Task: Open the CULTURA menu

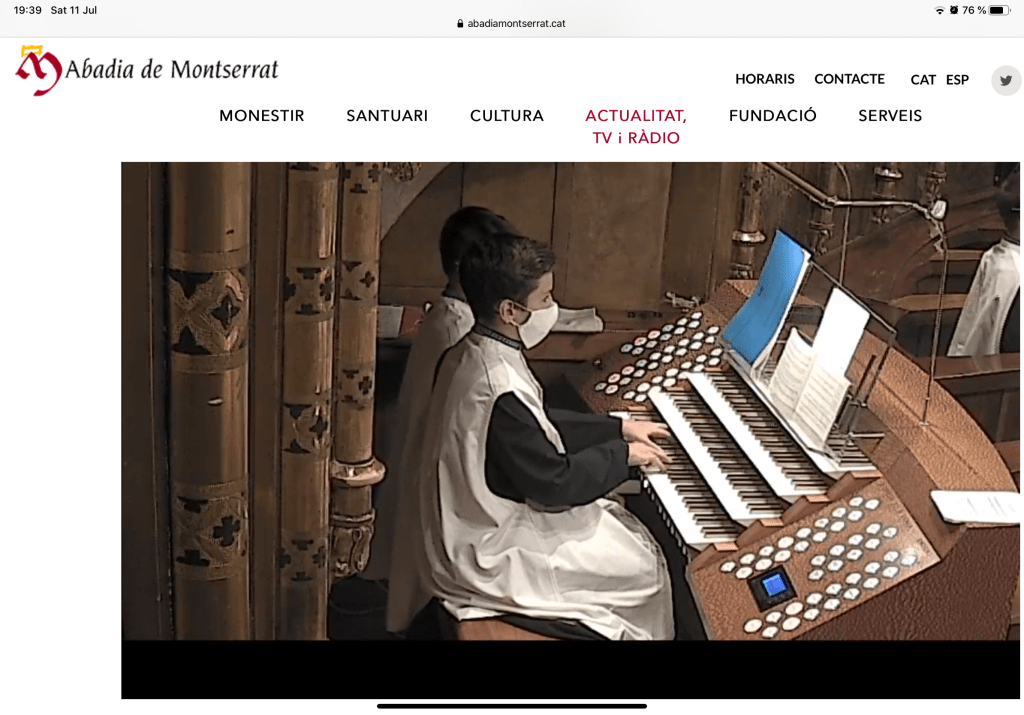Action: (506, 116)
